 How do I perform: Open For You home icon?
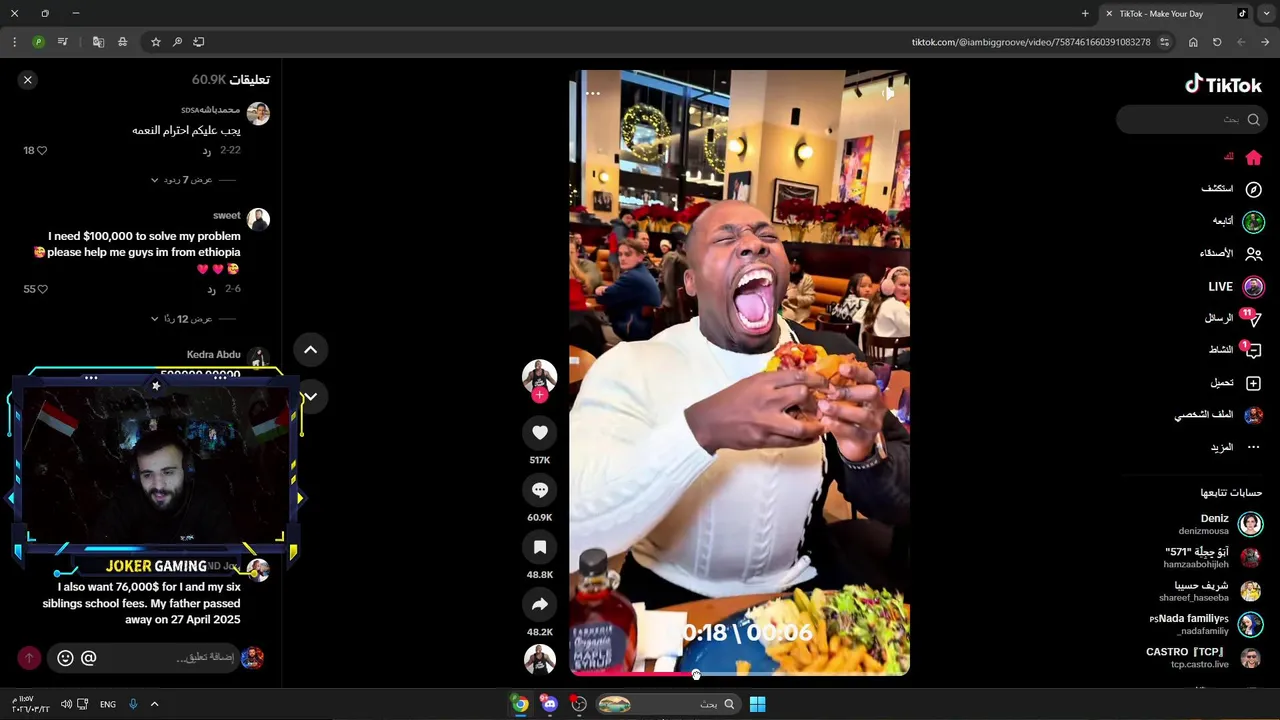click(x=1253, y=157)
